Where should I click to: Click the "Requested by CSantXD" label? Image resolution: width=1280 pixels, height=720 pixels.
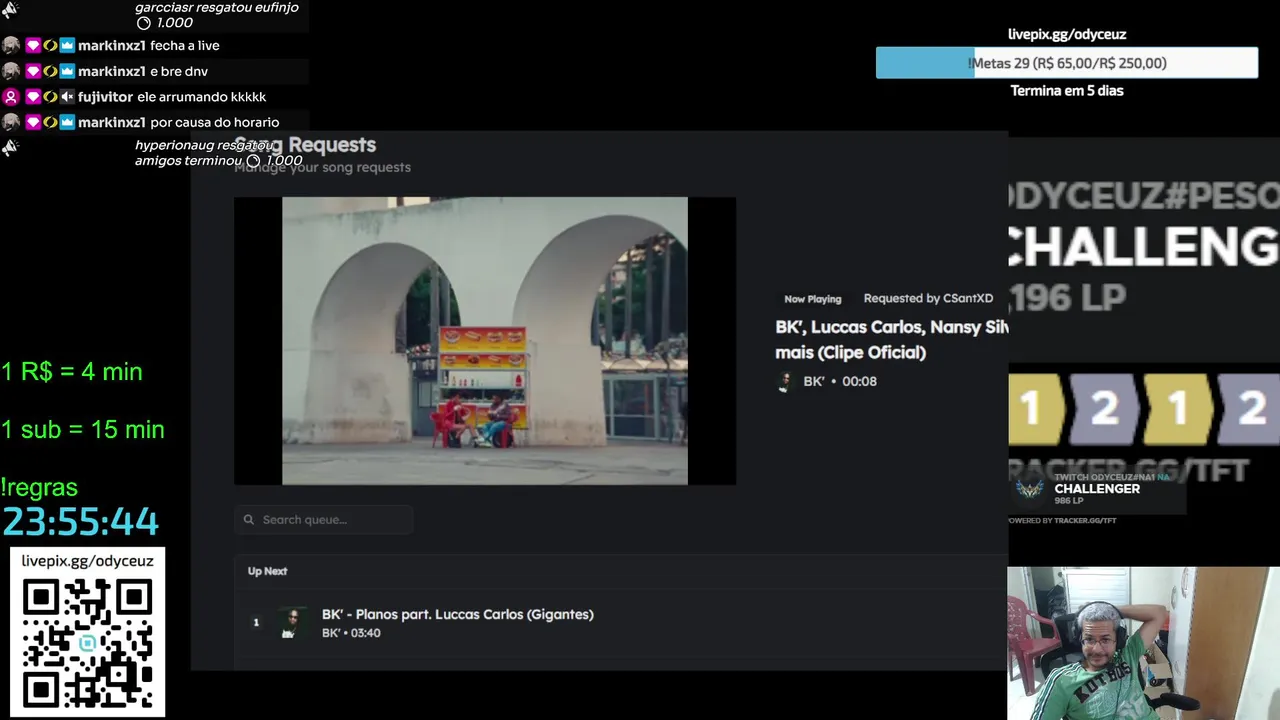928,298
